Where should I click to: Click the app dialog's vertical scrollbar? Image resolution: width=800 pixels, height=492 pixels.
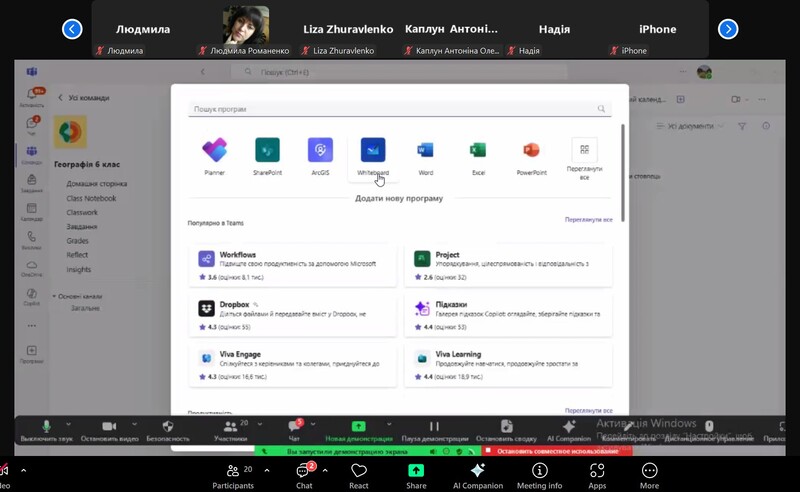pos(622,173)
